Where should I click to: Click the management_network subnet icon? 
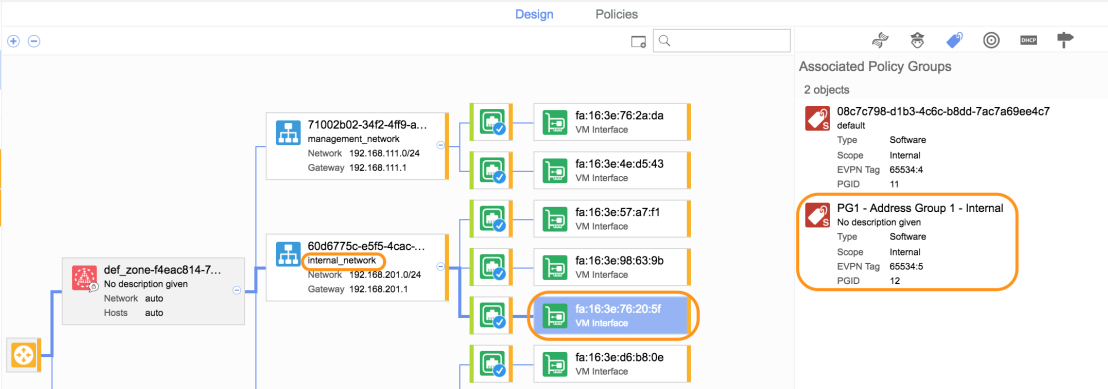288,132
